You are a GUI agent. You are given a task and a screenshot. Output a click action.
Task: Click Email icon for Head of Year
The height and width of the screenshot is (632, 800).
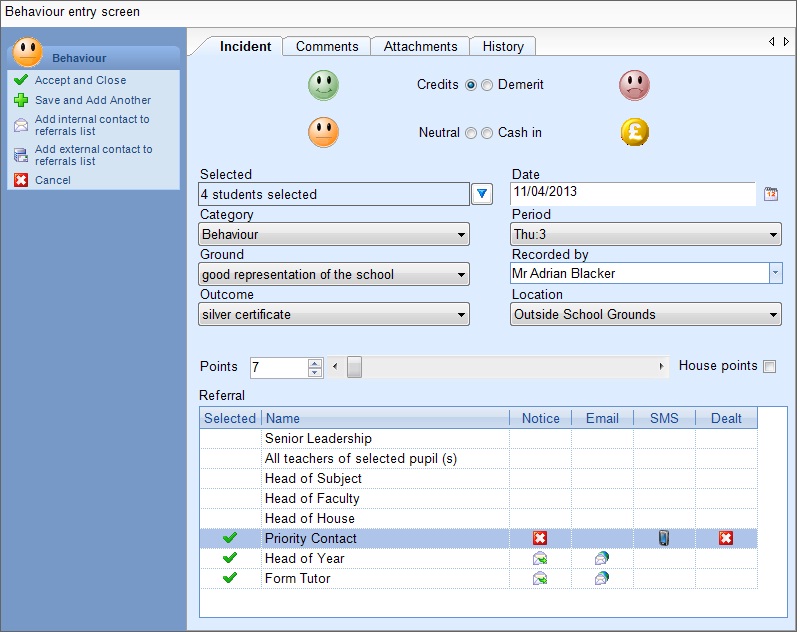coord(602,558)
